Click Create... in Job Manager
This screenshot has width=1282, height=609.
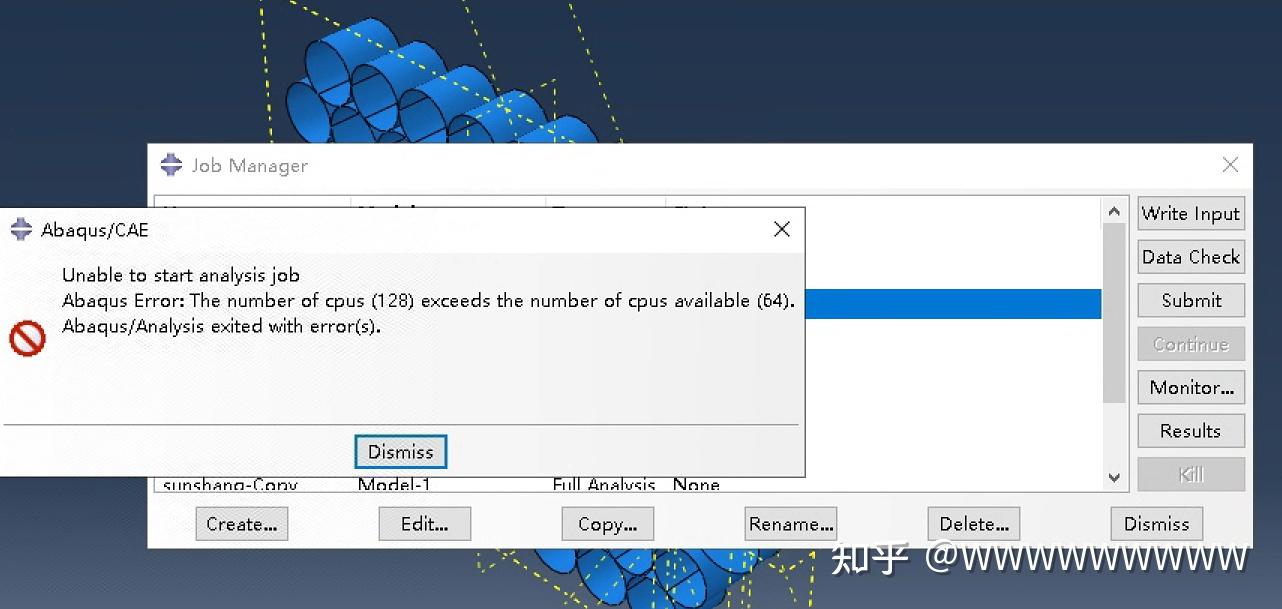[x=241, y=524]
